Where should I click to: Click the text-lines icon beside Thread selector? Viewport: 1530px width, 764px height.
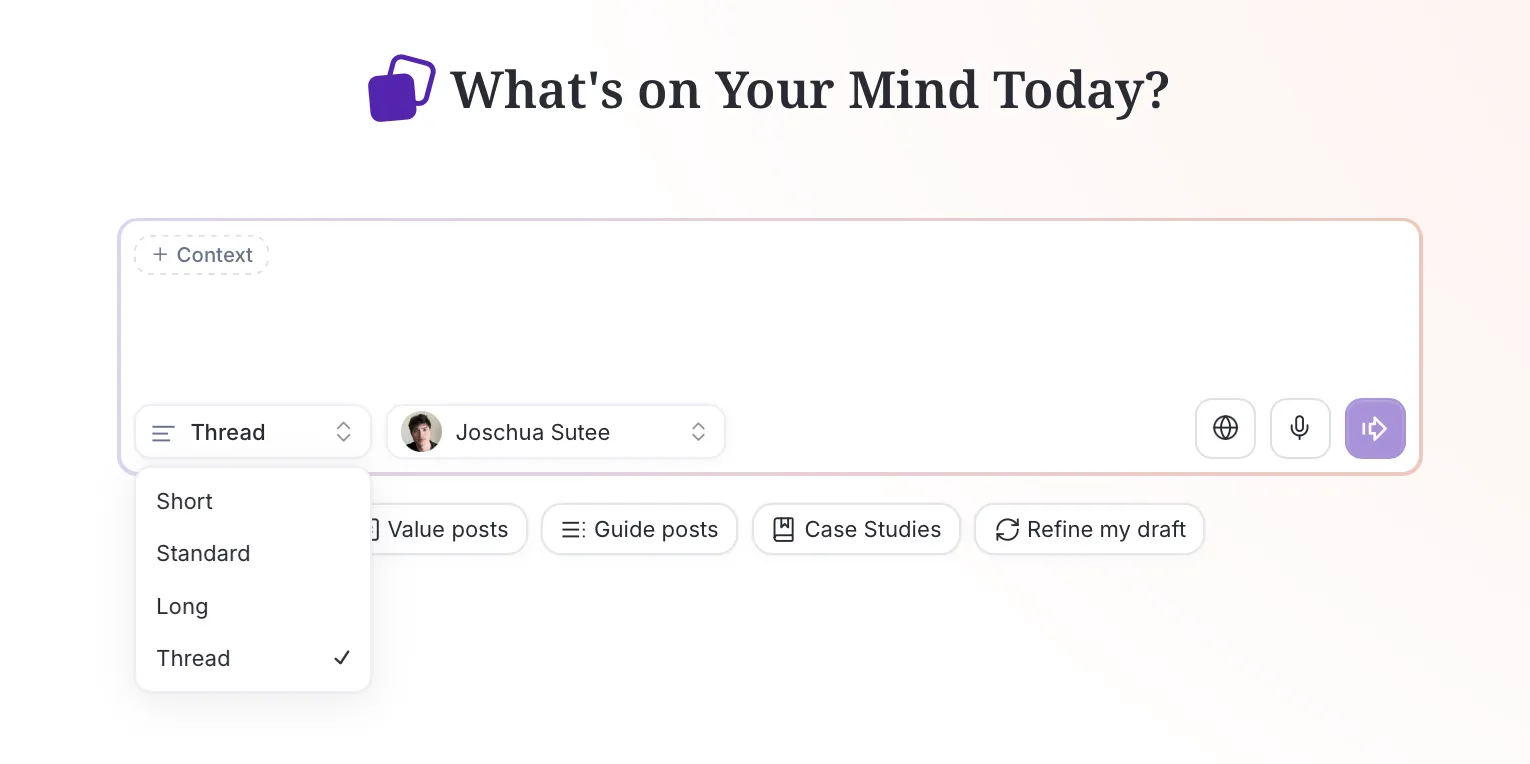click(162, 432)
